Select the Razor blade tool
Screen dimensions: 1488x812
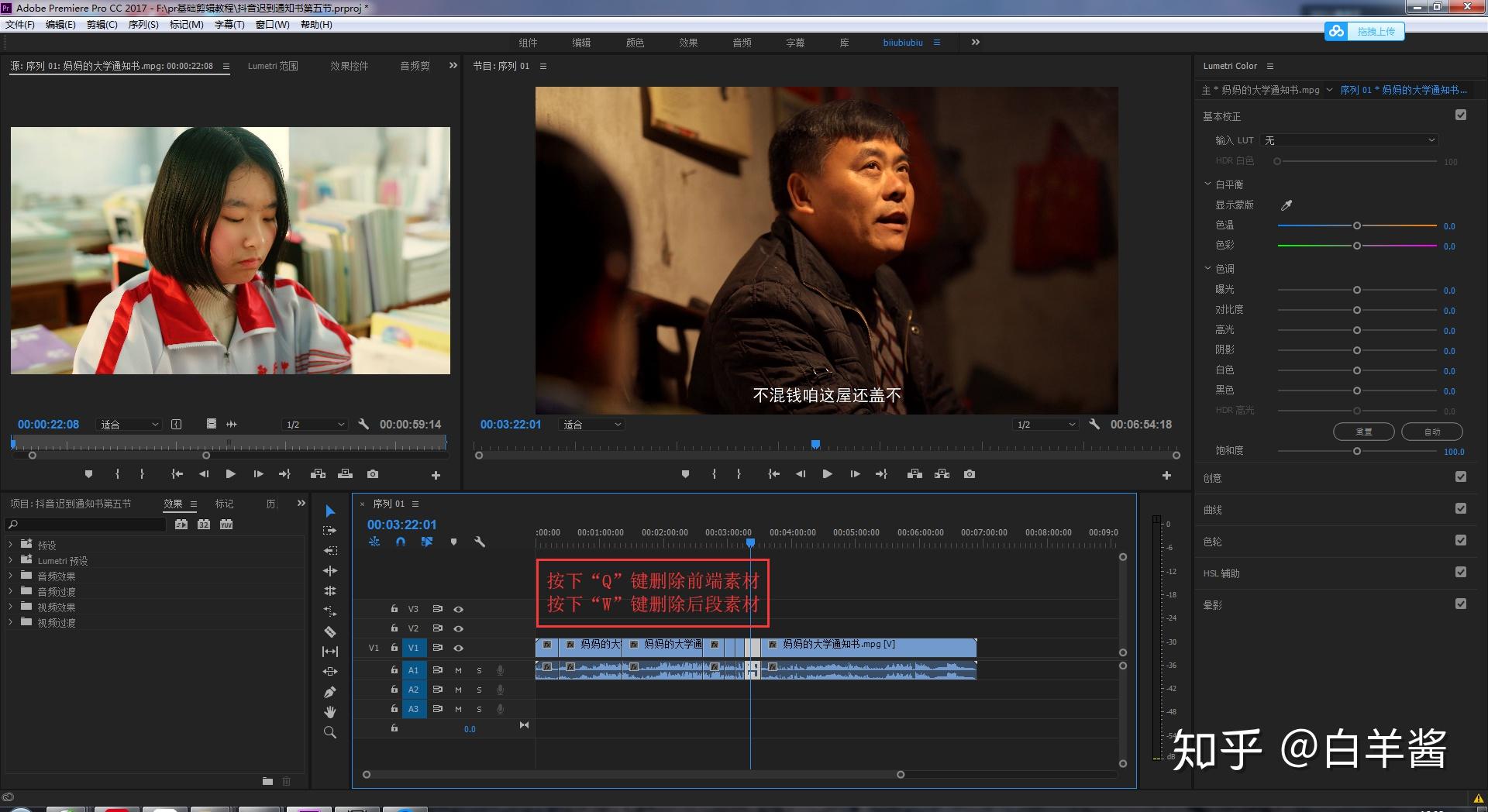tap(330, 631)
